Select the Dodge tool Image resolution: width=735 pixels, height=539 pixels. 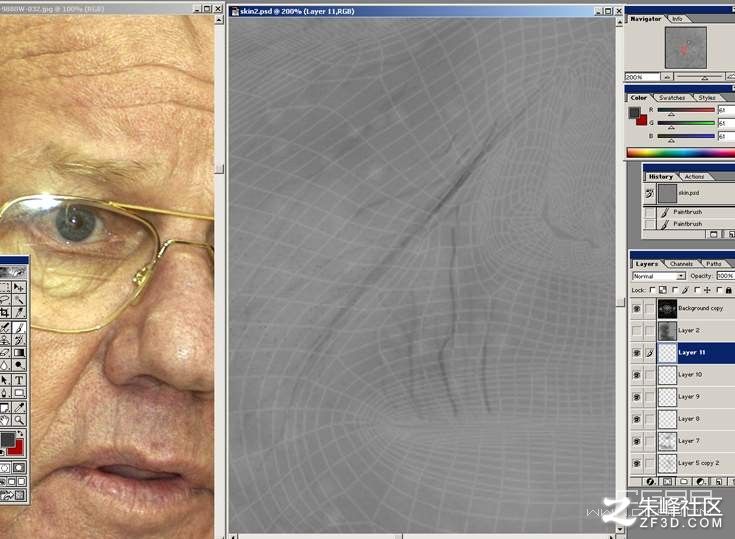(19, 365)
